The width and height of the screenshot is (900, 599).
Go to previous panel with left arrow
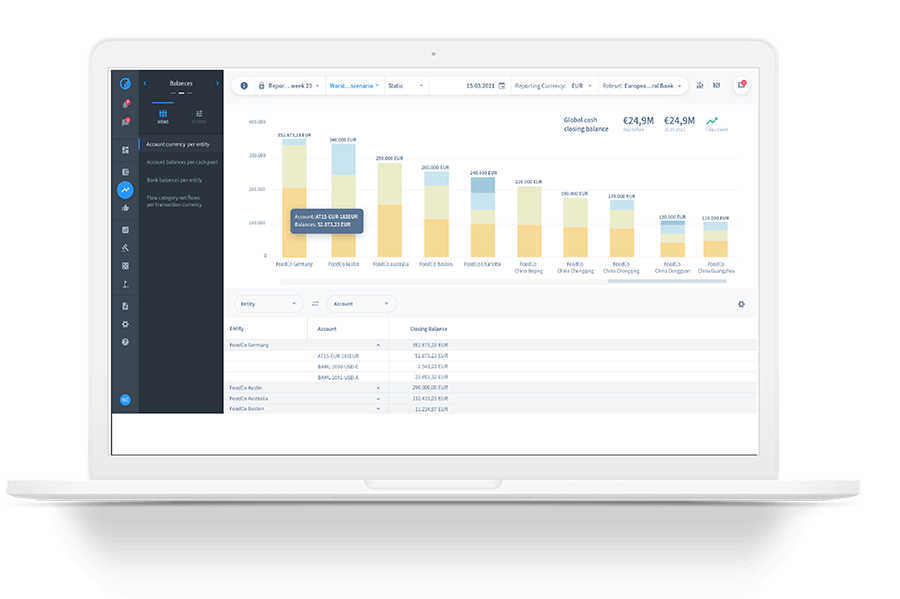(x=145, y=84)
